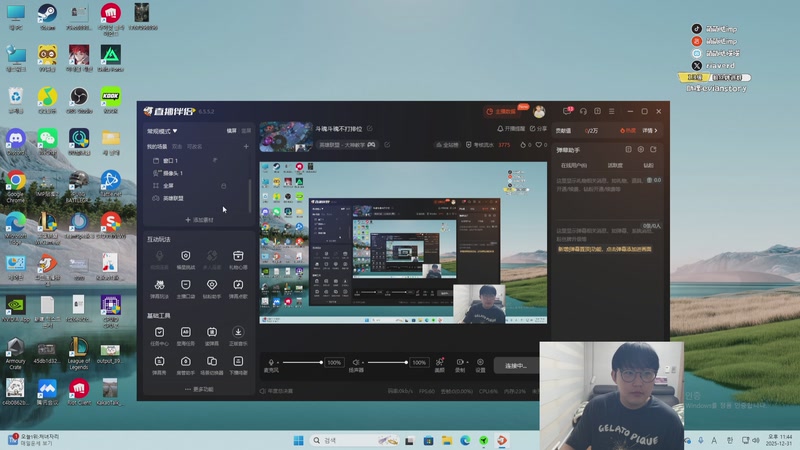Click the 录制 record icon
Viewport: 800px width, 450px height.
(x=459, y=364)
